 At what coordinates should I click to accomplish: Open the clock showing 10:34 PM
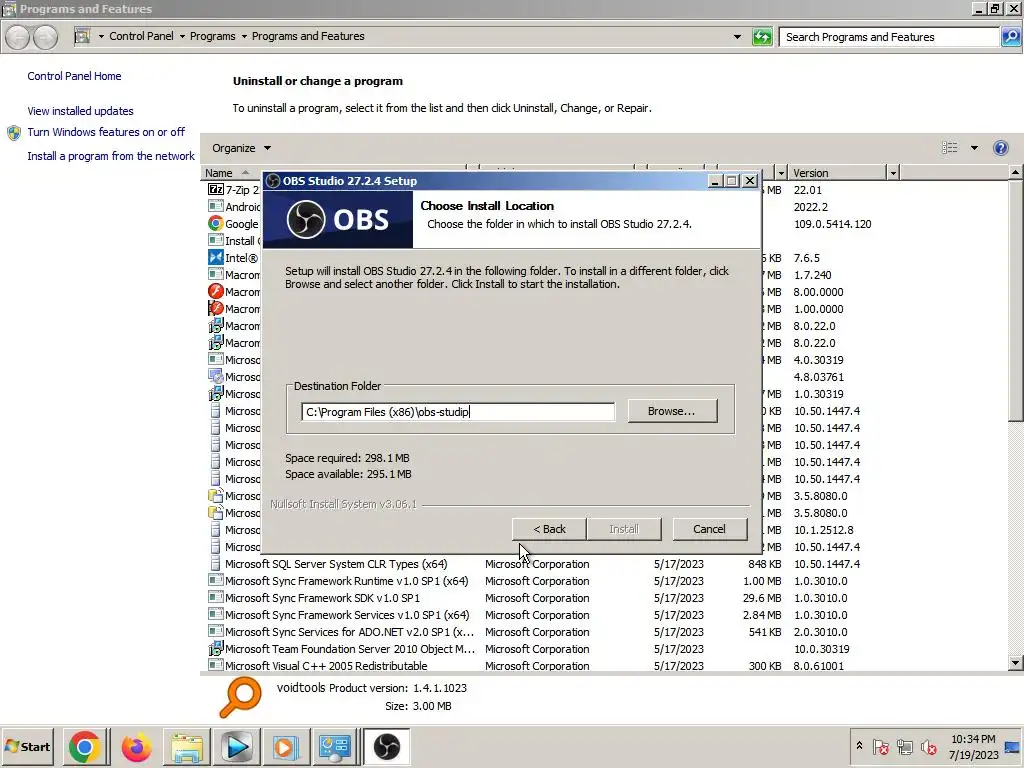click(973, 747)
